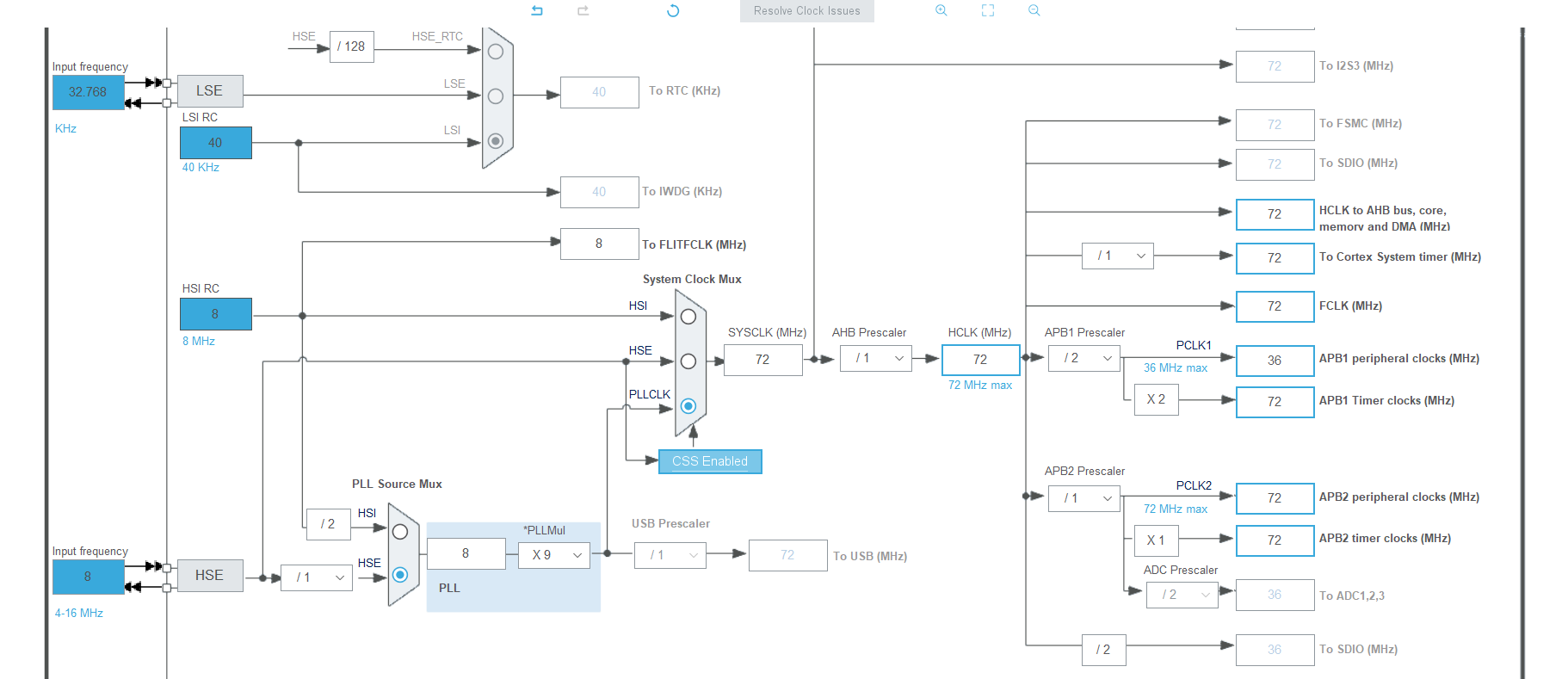Click the To I2S3 (MHz) value box

(x=1275, y=66)
